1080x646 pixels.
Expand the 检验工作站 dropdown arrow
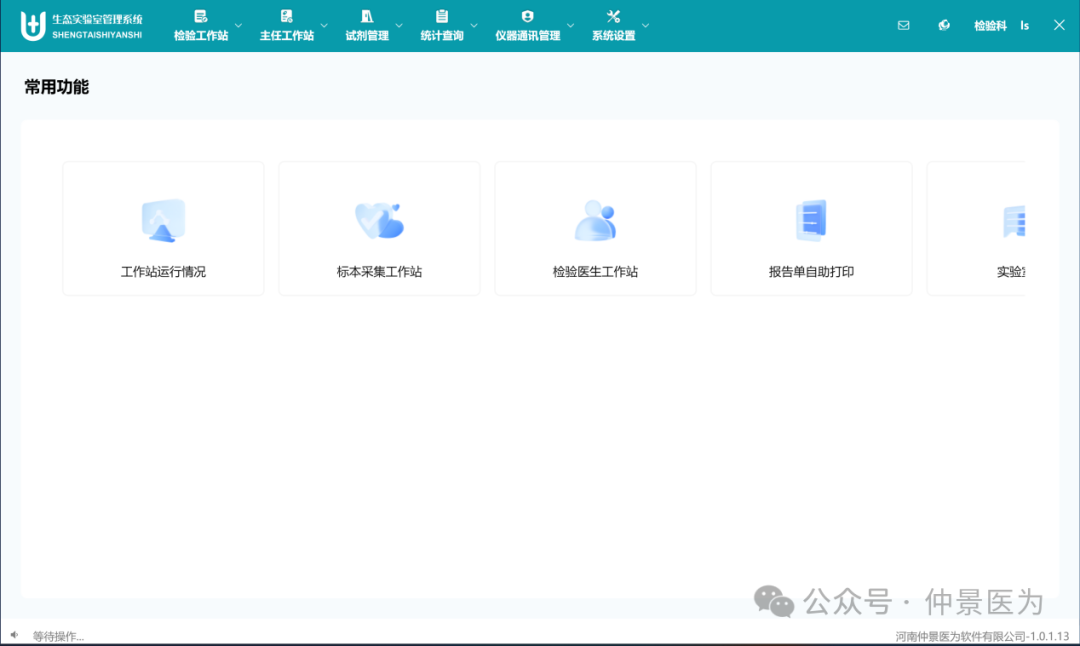click(x=238, y=26)
